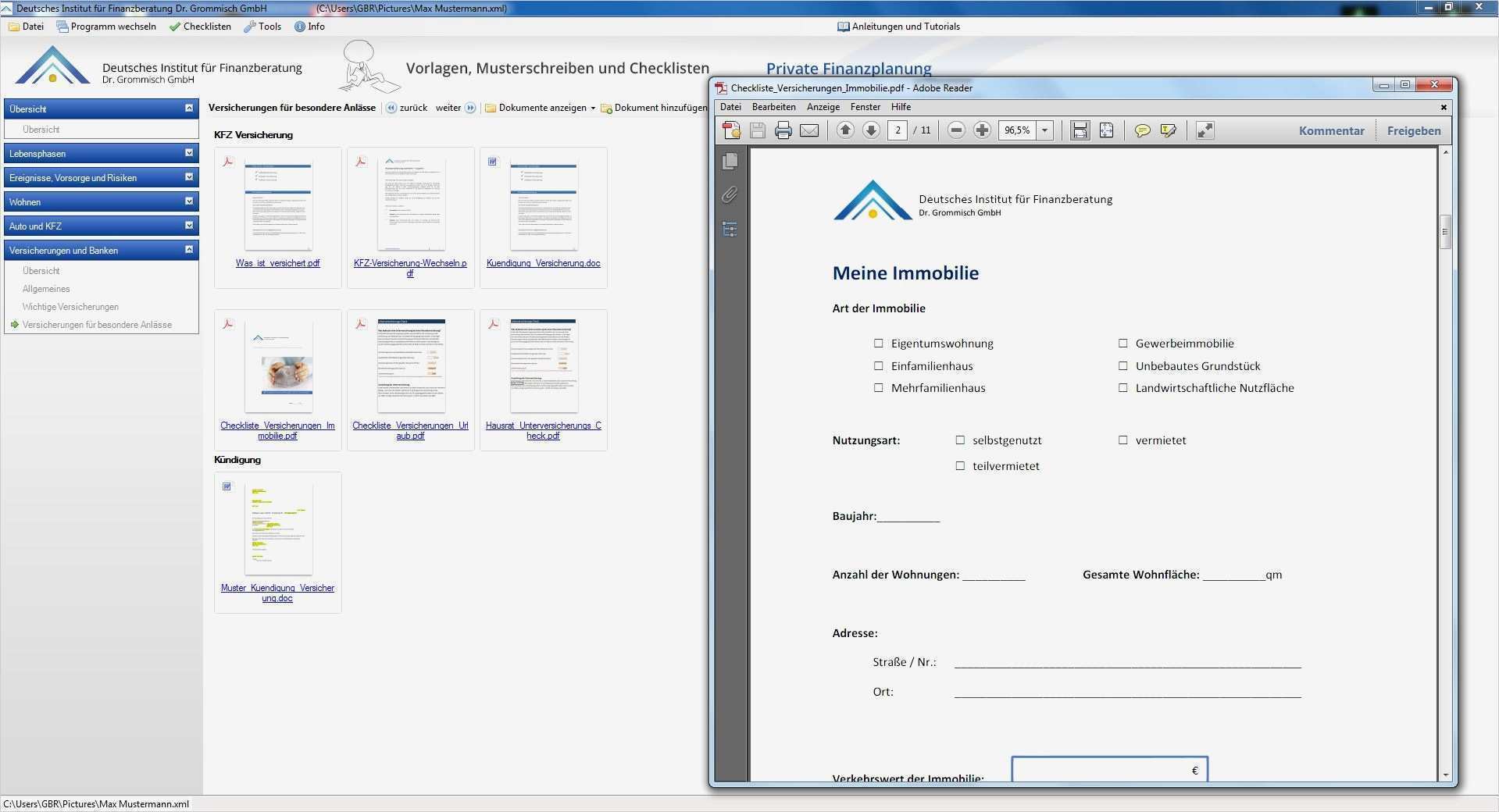
Task: Expand Ereignisse, Vorsorge und Risiken section
Action: [x=188, y=177]
